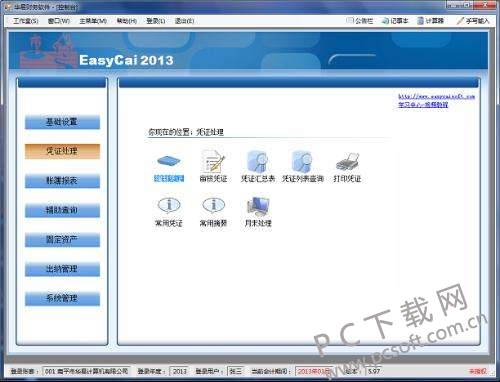
Task: Click the version 5.97 field
Action: pos(374,371)
